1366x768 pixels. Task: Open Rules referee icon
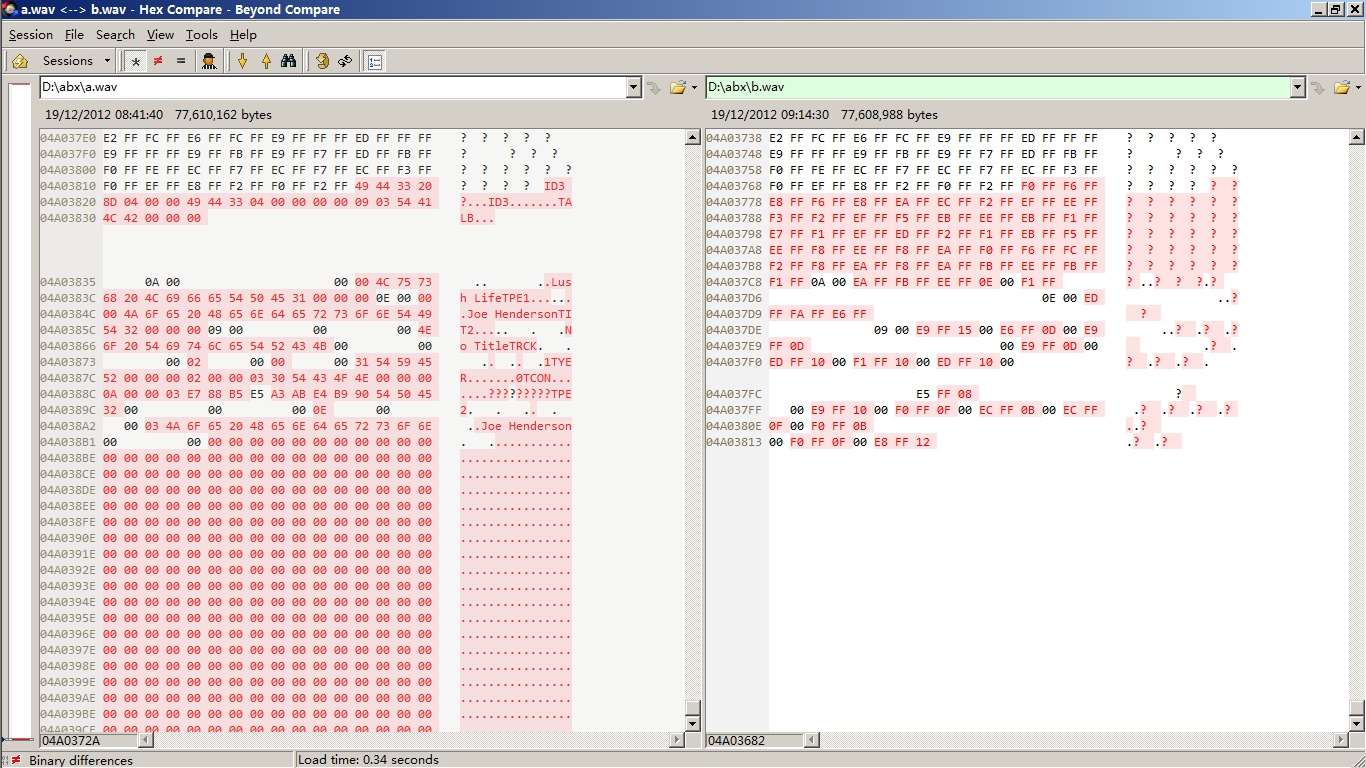[x=208, y=61]
